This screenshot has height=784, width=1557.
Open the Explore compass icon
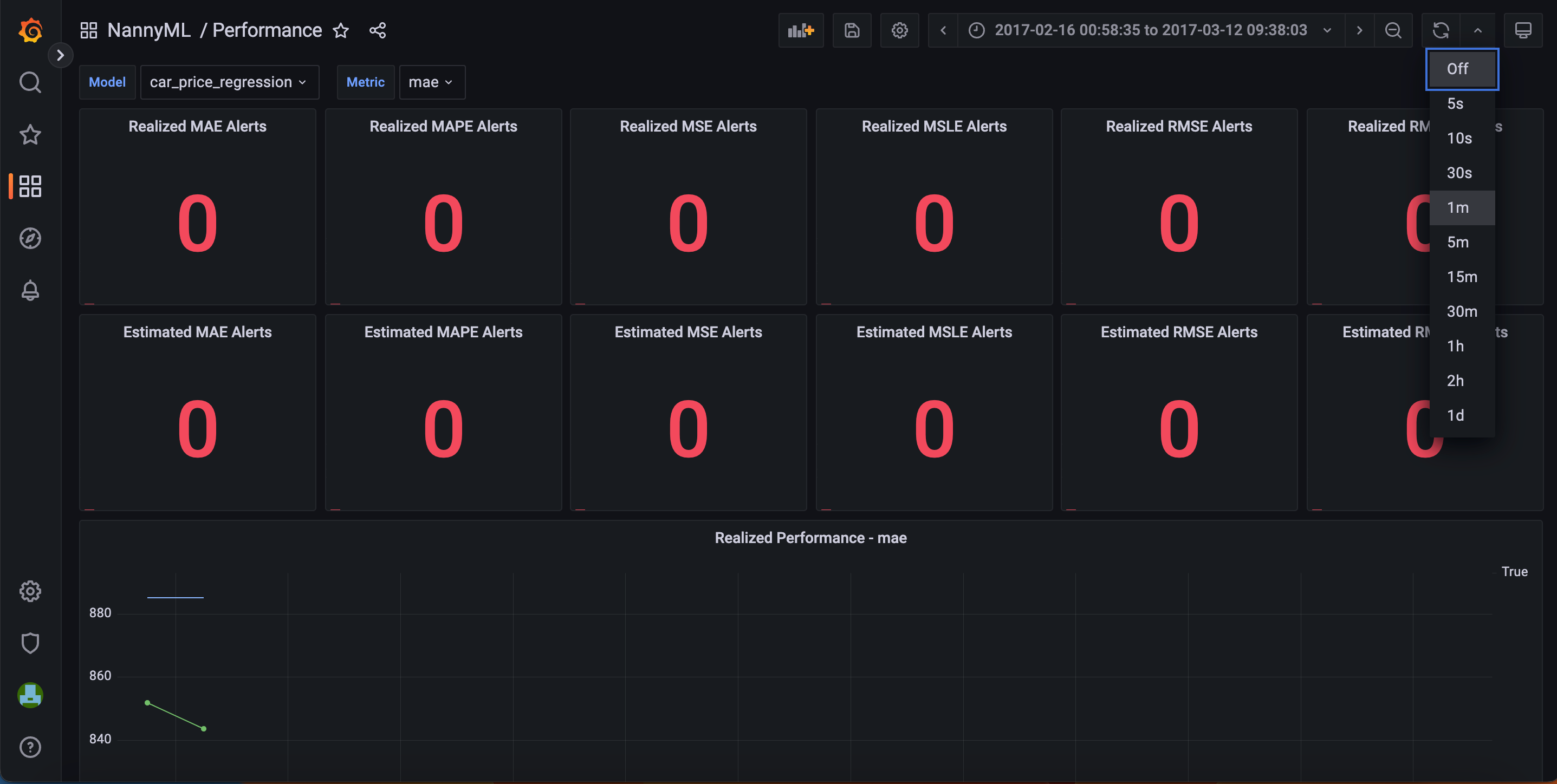coord(30,238)
